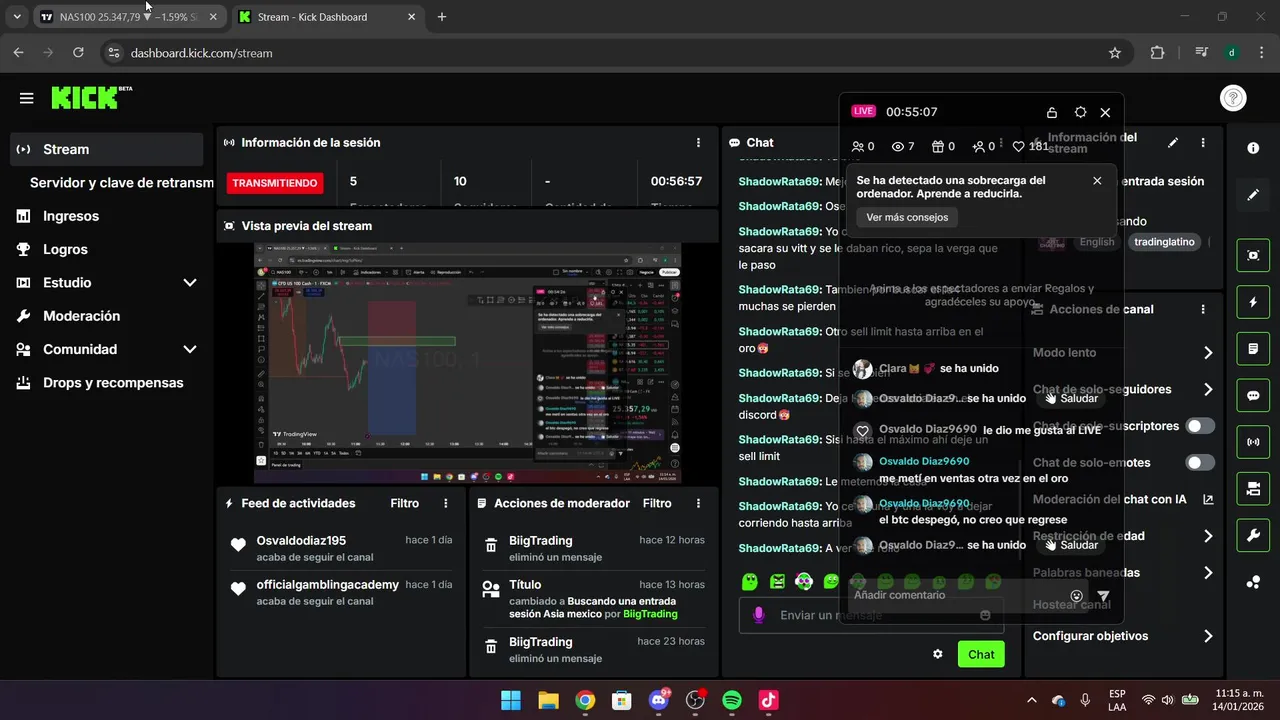Image resolution: width=1280 pixels, height=720 pixels.
Task: Click the green Chat send button
Action: [981, 654]
